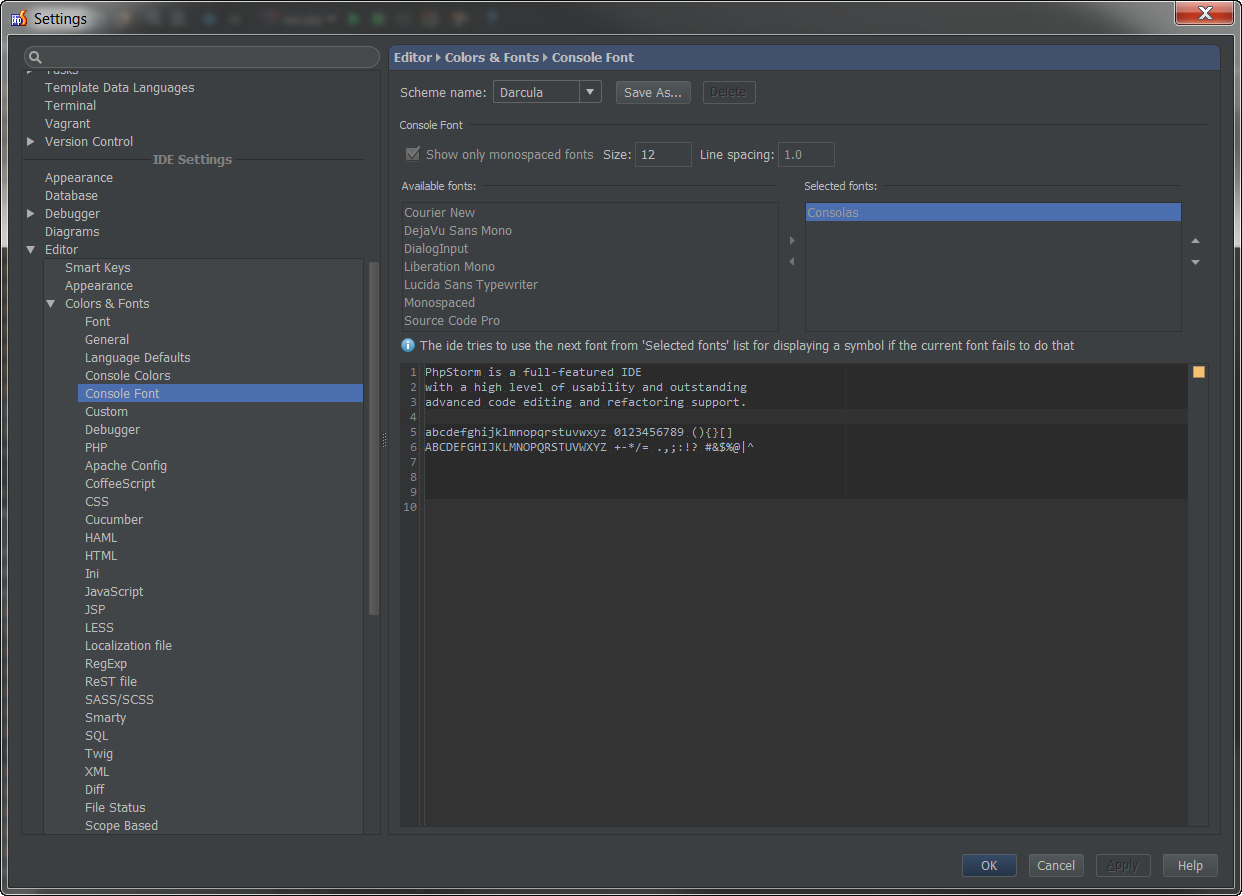1242x896 pixels.
Task: Collapse the Editor tree node
Action: coord(31,250)
